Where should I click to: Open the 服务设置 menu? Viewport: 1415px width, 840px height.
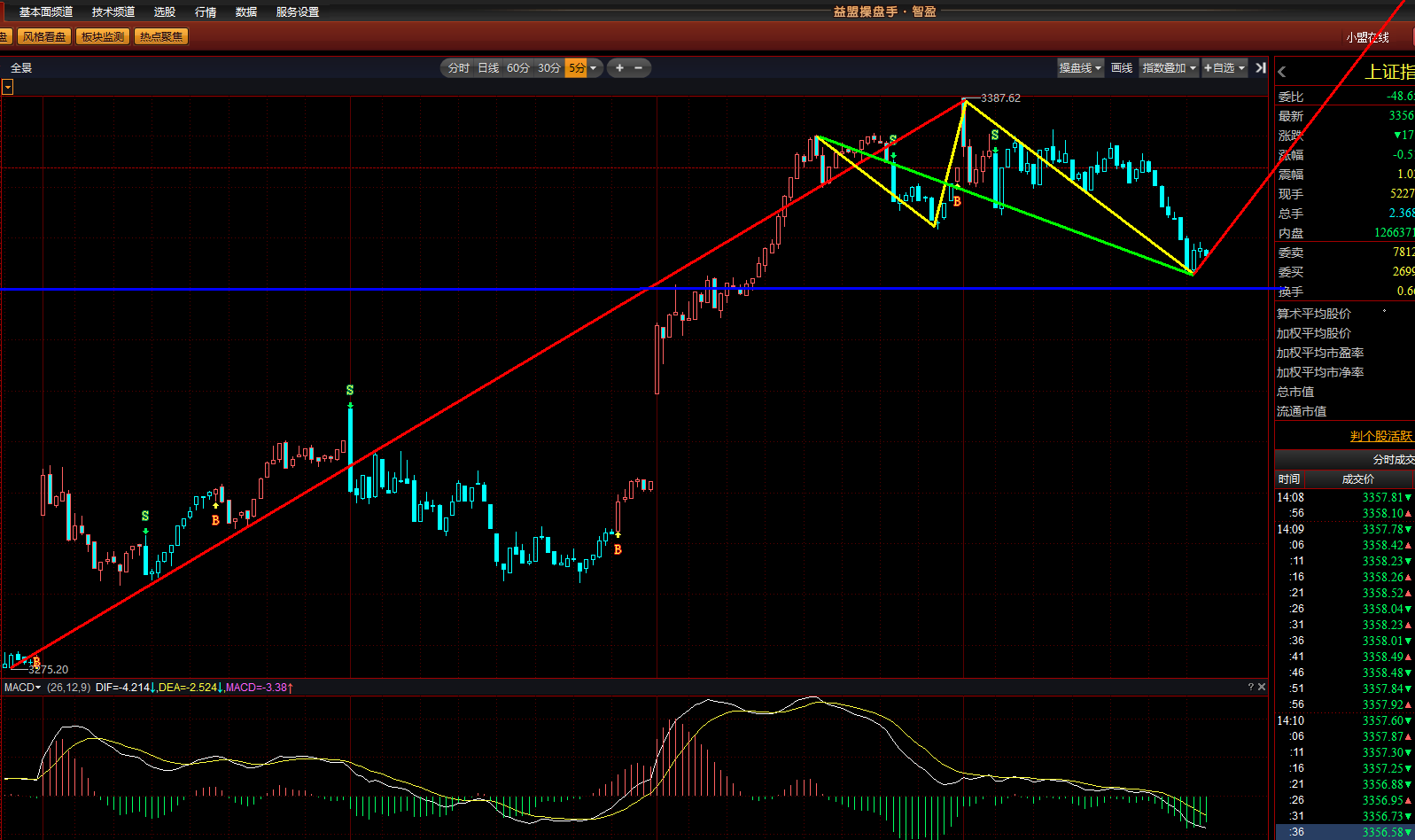click(298, 12)
